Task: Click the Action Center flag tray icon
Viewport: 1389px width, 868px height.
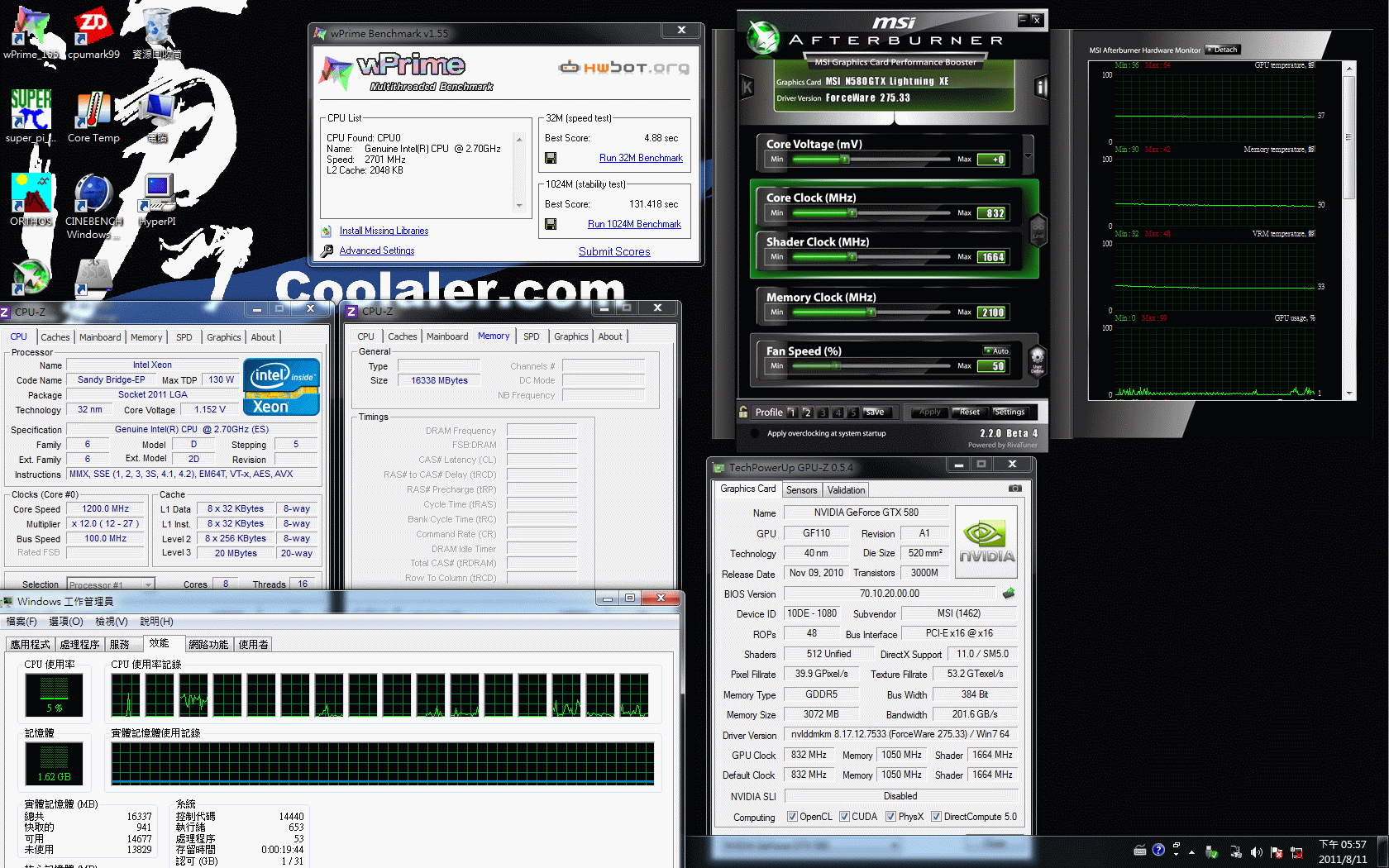Action: tap(1277, 852)
